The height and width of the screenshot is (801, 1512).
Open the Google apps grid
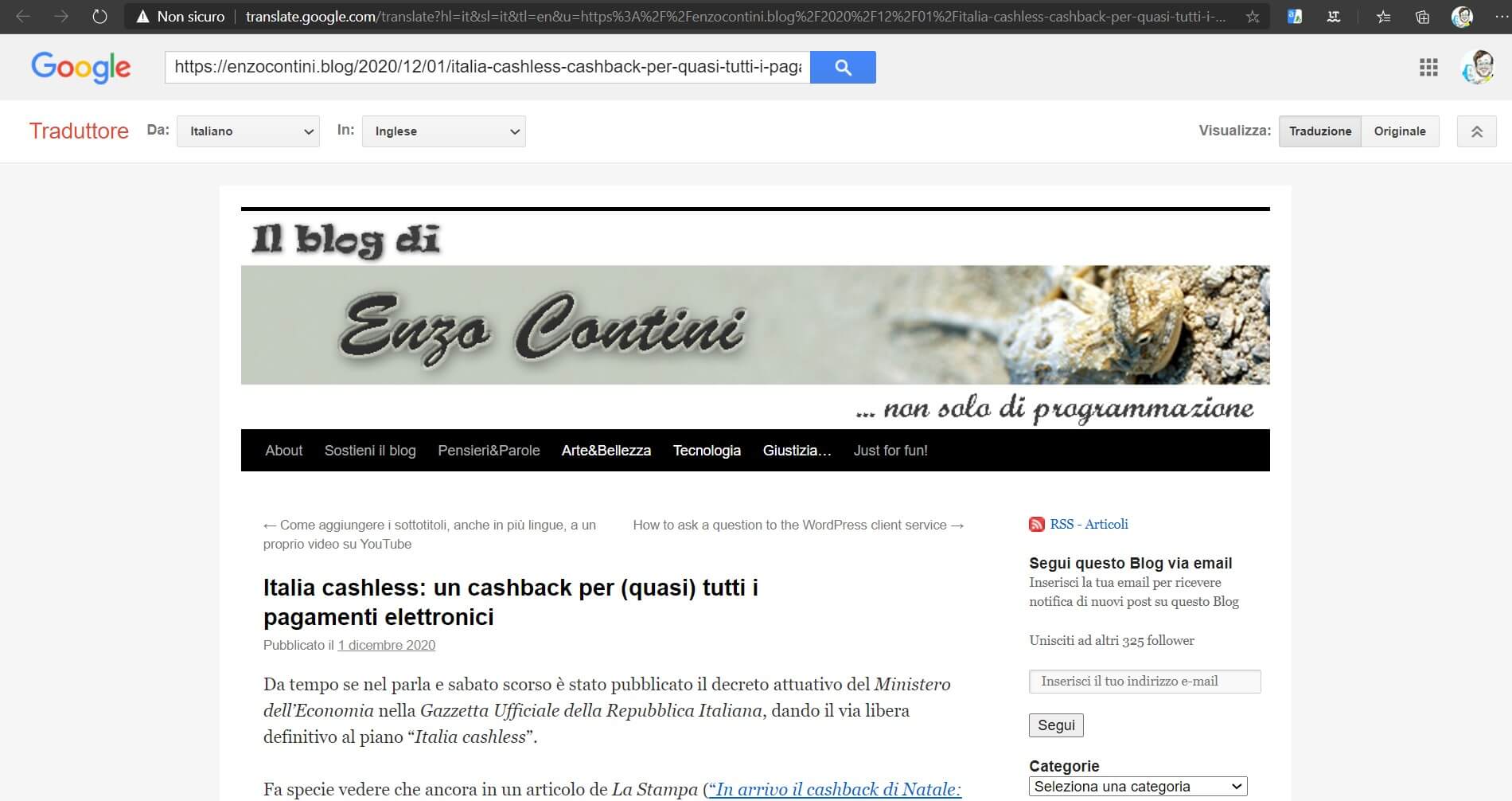click(1428, 68)
